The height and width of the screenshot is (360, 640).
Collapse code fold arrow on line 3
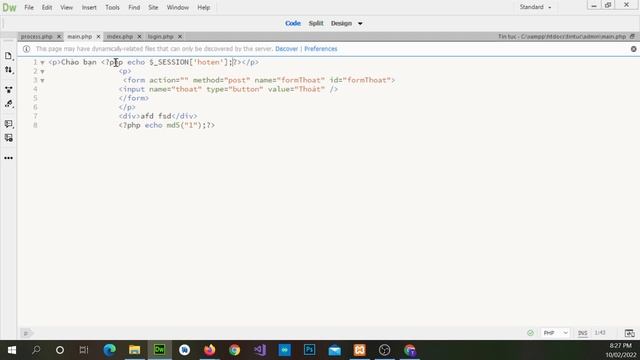(x=42, y=81)
